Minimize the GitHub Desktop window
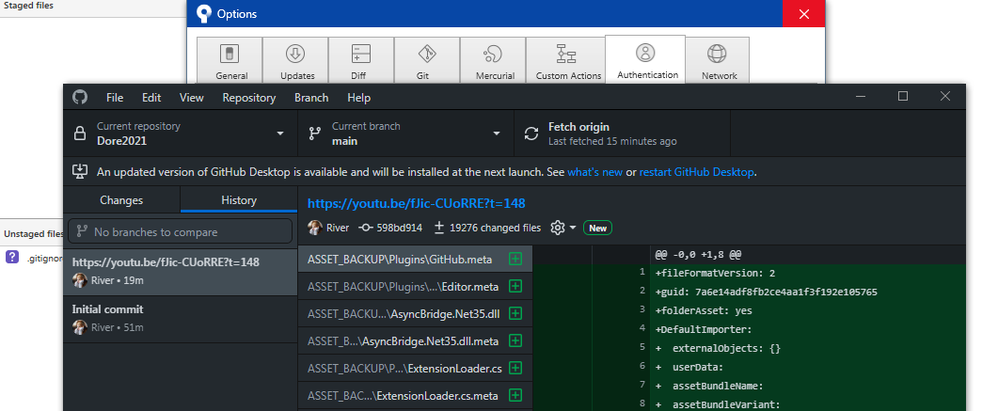 pyautogui.click(x=861, y=96)
